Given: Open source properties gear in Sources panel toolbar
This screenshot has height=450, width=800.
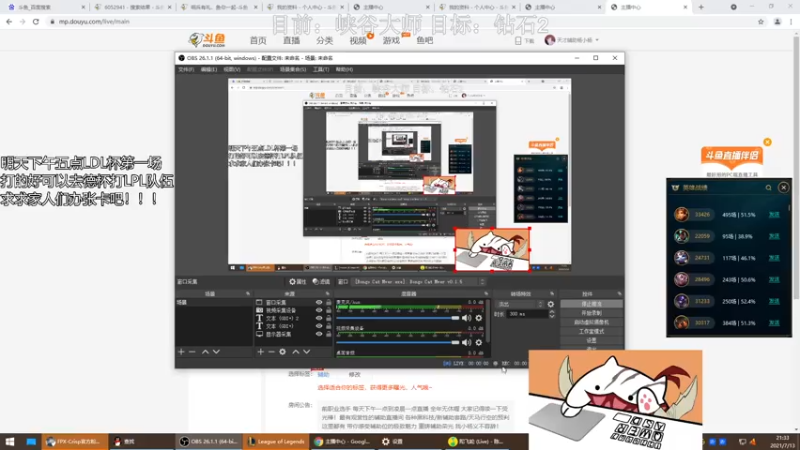Looking at the screenshot, I should [283, 352].
